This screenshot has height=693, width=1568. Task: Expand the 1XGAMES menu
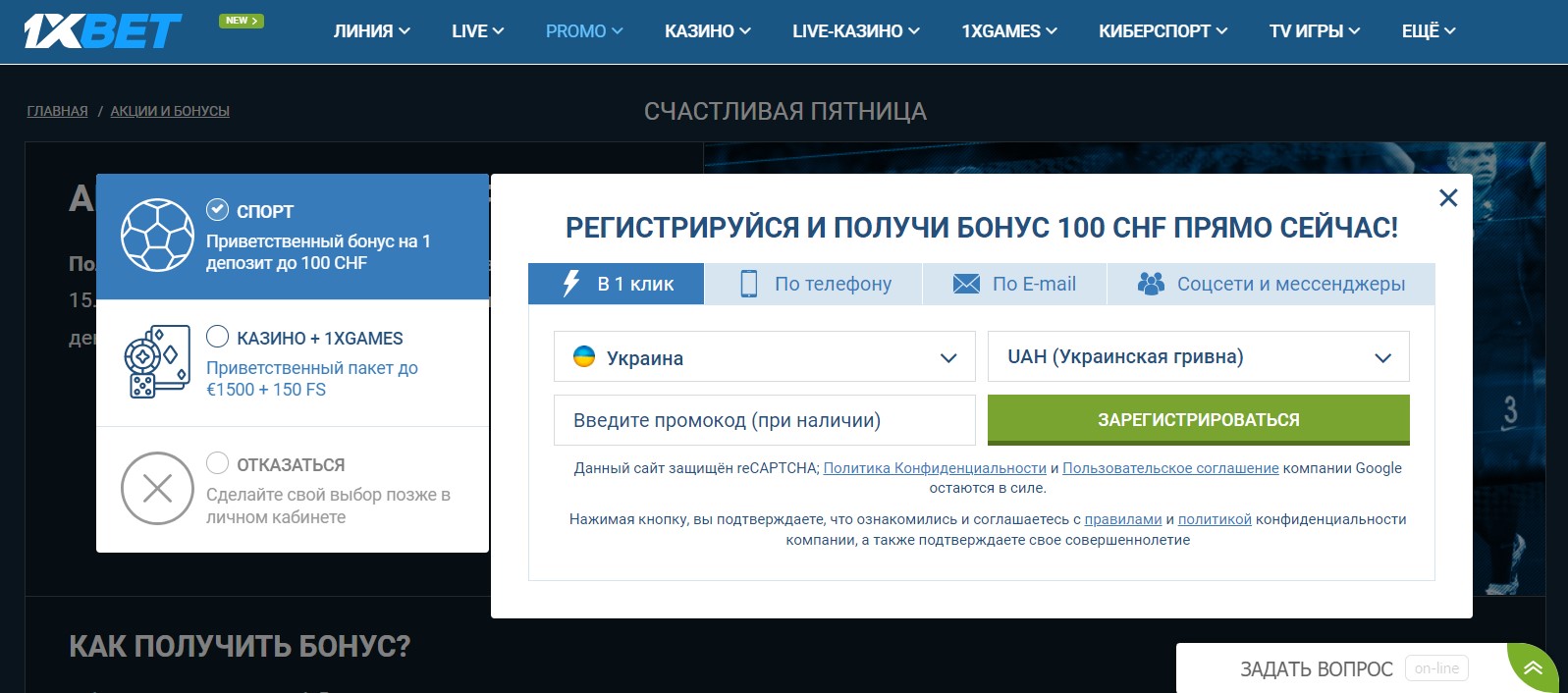coord(1008,31)
